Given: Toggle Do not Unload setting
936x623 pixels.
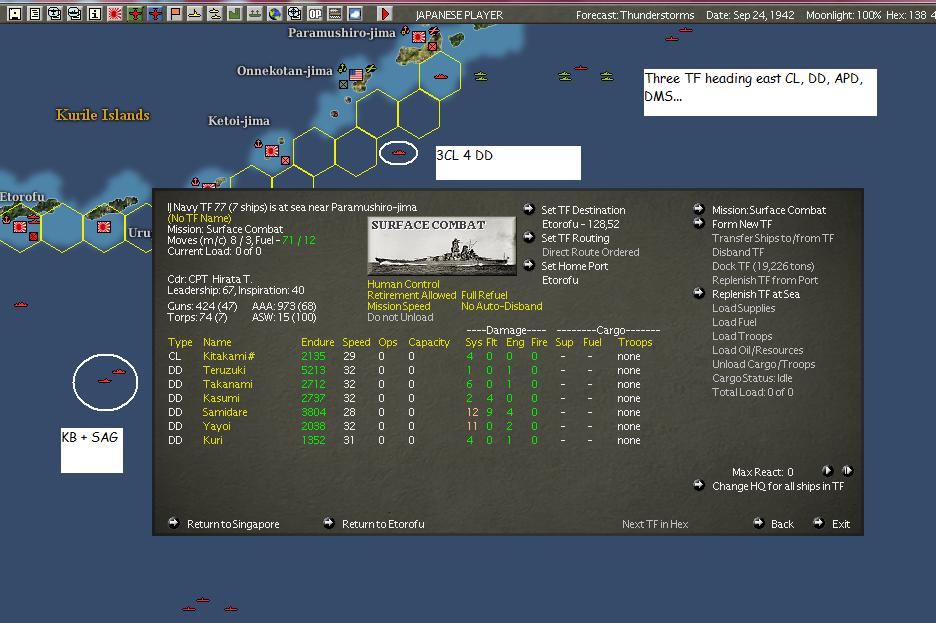Looking at the screenshot, I should pyautogui.click(x=400, y=317).
